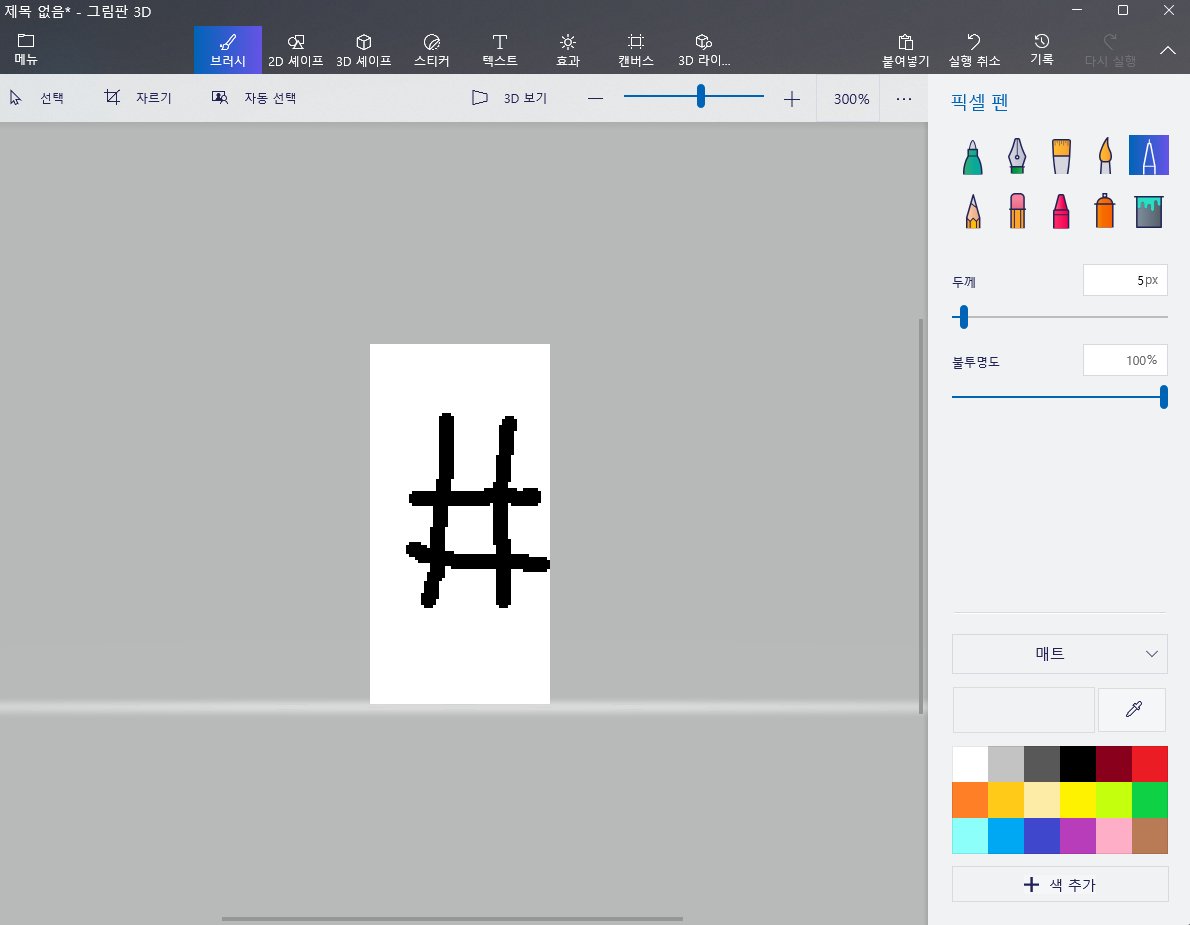Image resolution: width=1190 pixels, height=925 pixels.
Task: Select the eraser tool
Action: [1017, 211]
